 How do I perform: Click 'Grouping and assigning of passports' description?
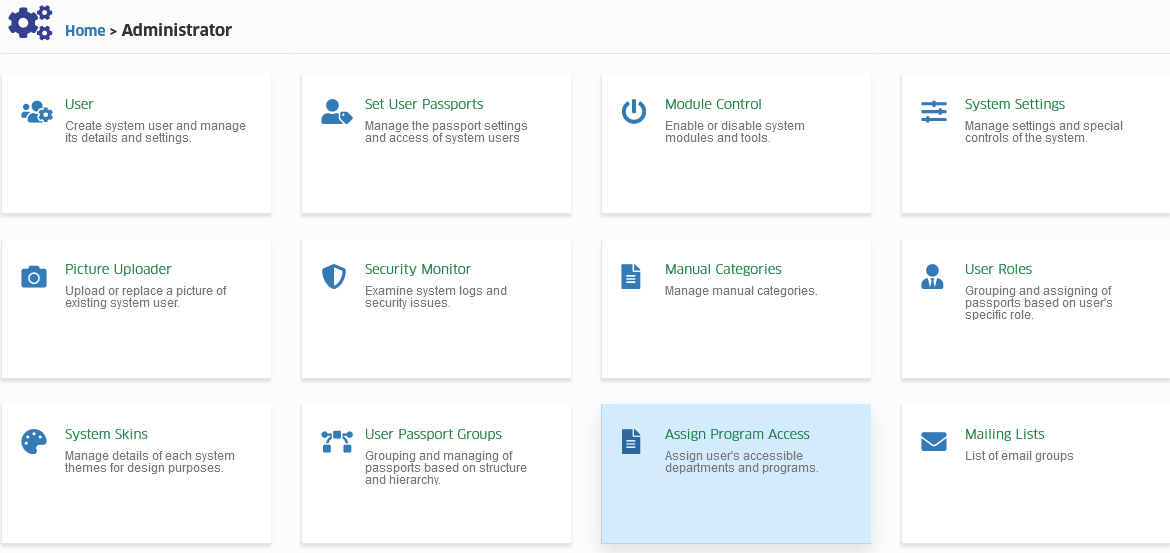tap(1039, 303)
